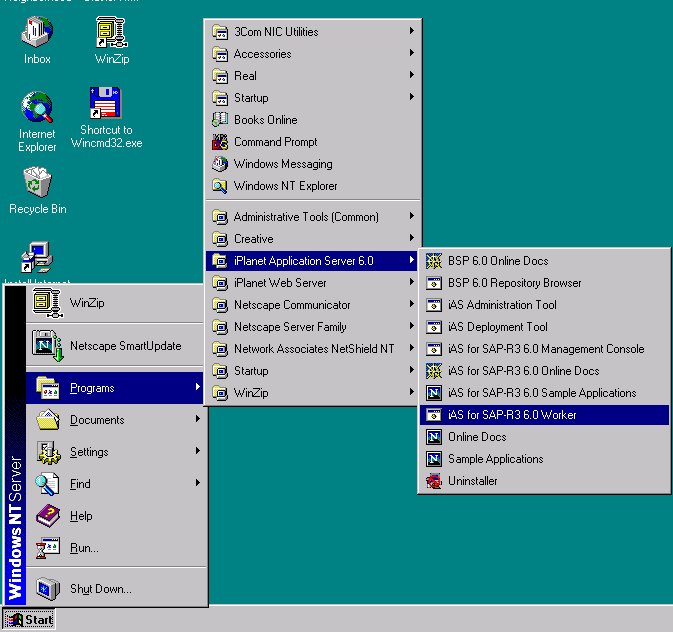Expand the Netscape Server Family submenu arrow

coord(412,325)
